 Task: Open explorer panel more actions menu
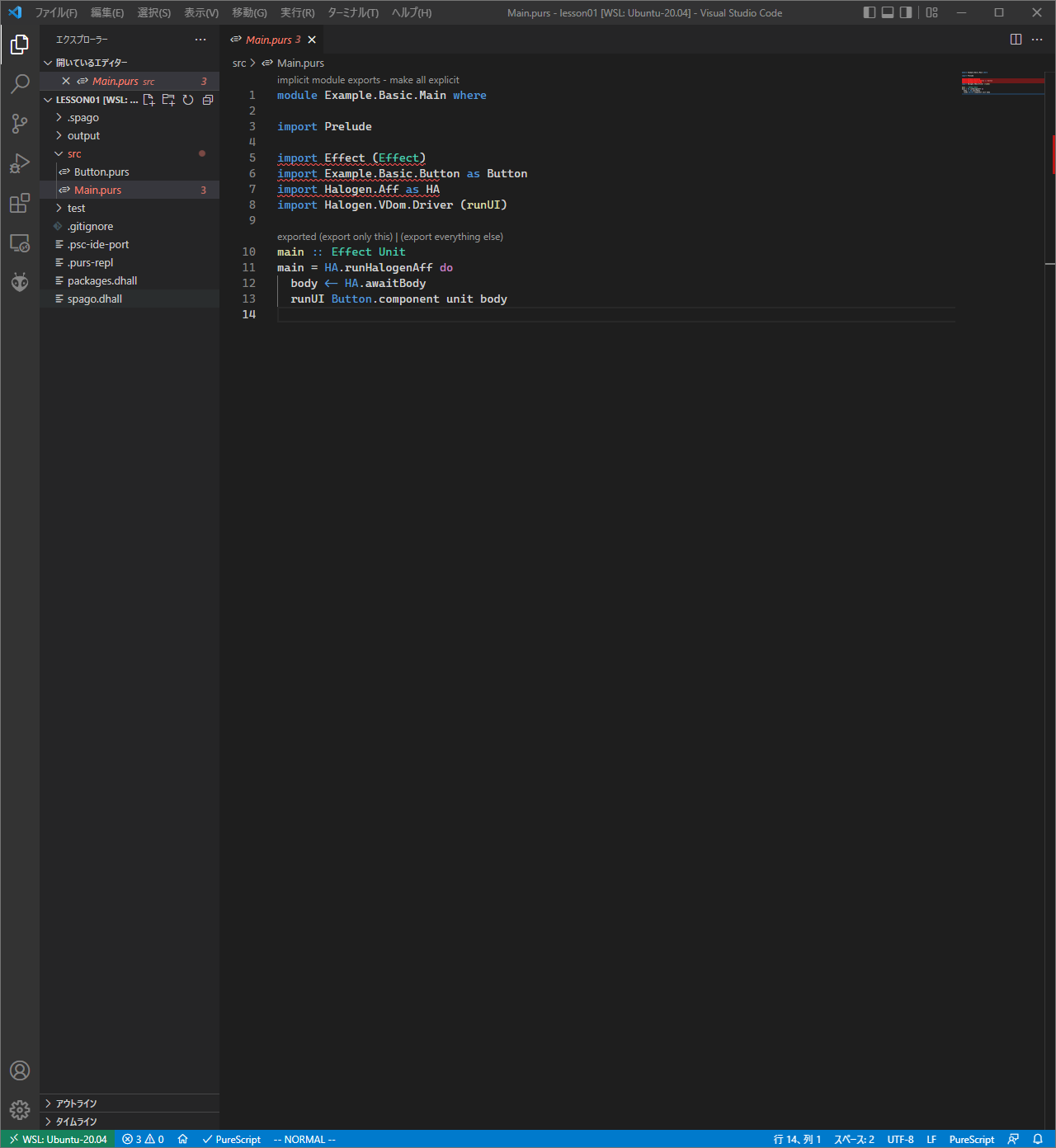(200, 40)
